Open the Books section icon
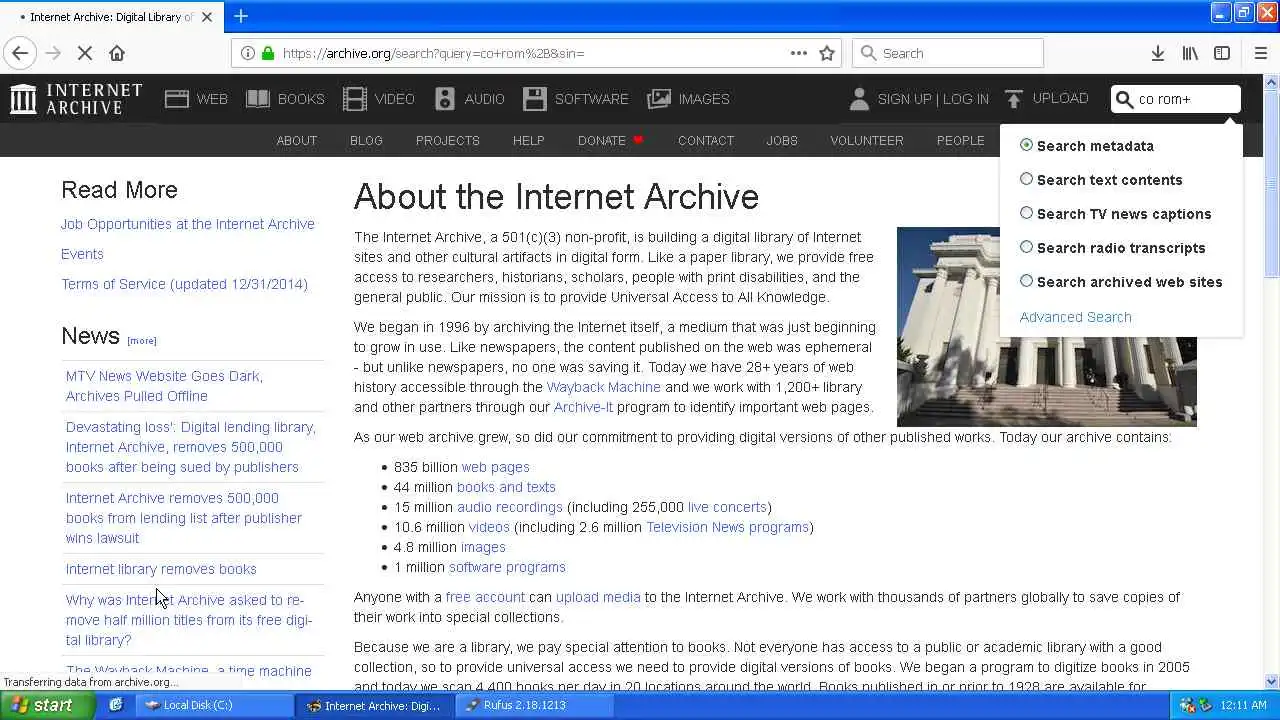Screen dimensions: 1280x720 (x=258, y=99)
